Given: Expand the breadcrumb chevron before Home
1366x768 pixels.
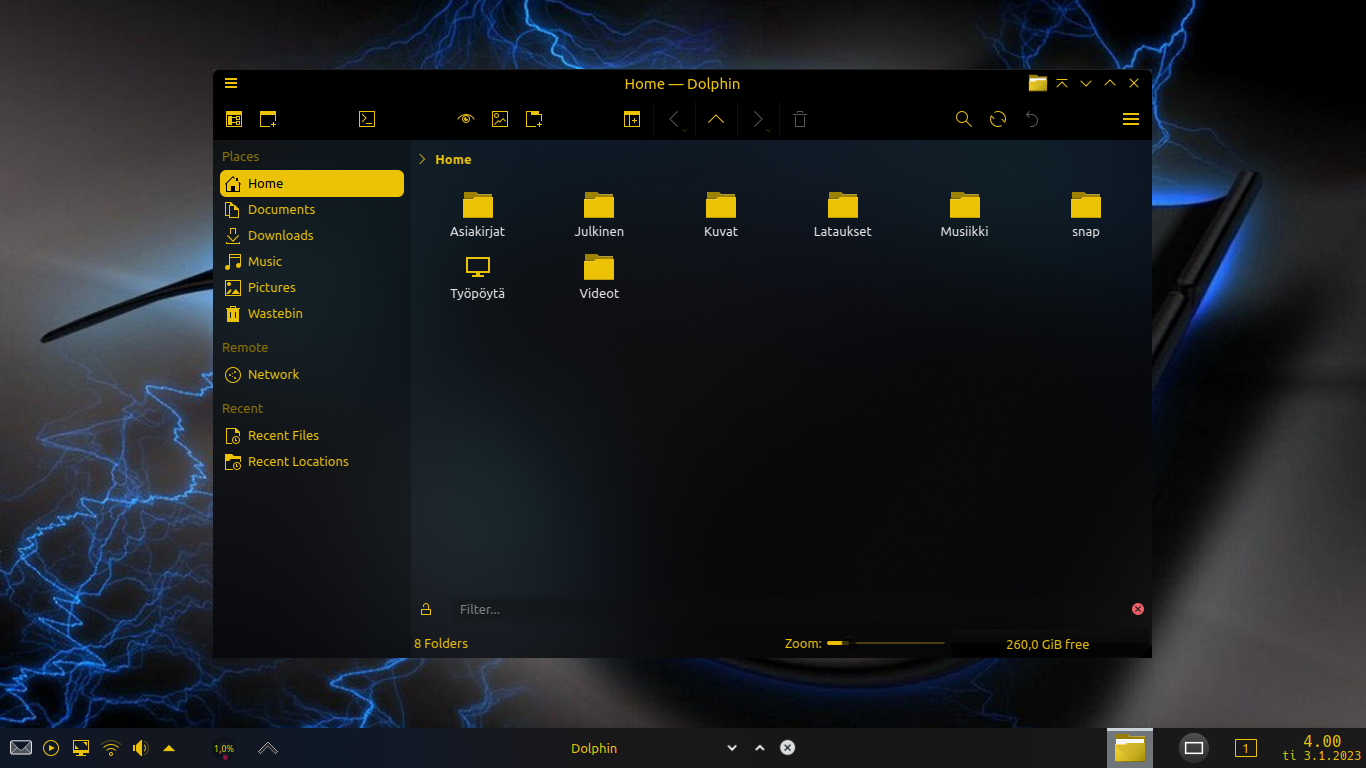Looking at the screenshot, I should click(x=422, y=159).
